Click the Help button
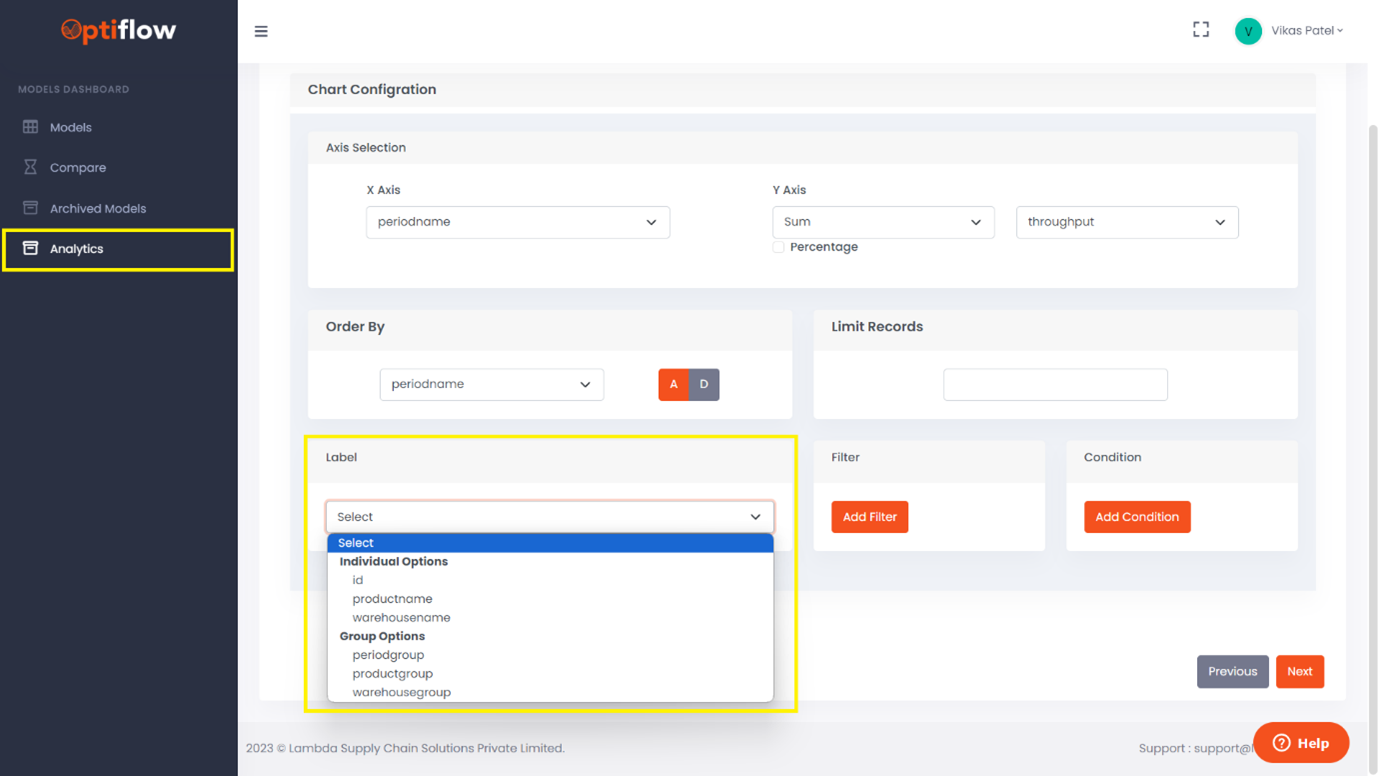This screenshot has height=776, width=1379. pos(1300,742)
